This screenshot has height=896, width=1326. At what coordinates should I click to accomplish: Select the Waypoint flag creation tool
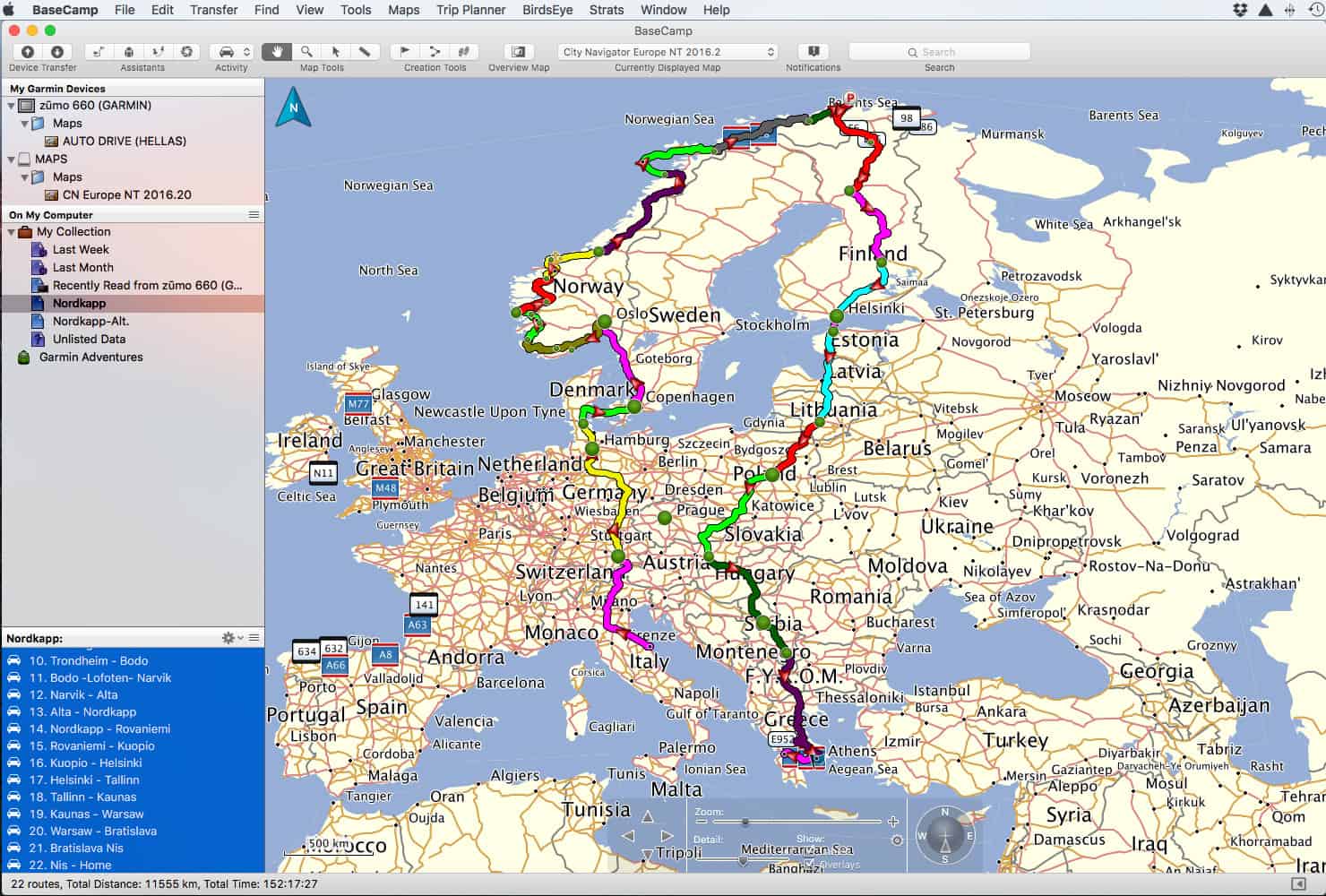405,52
